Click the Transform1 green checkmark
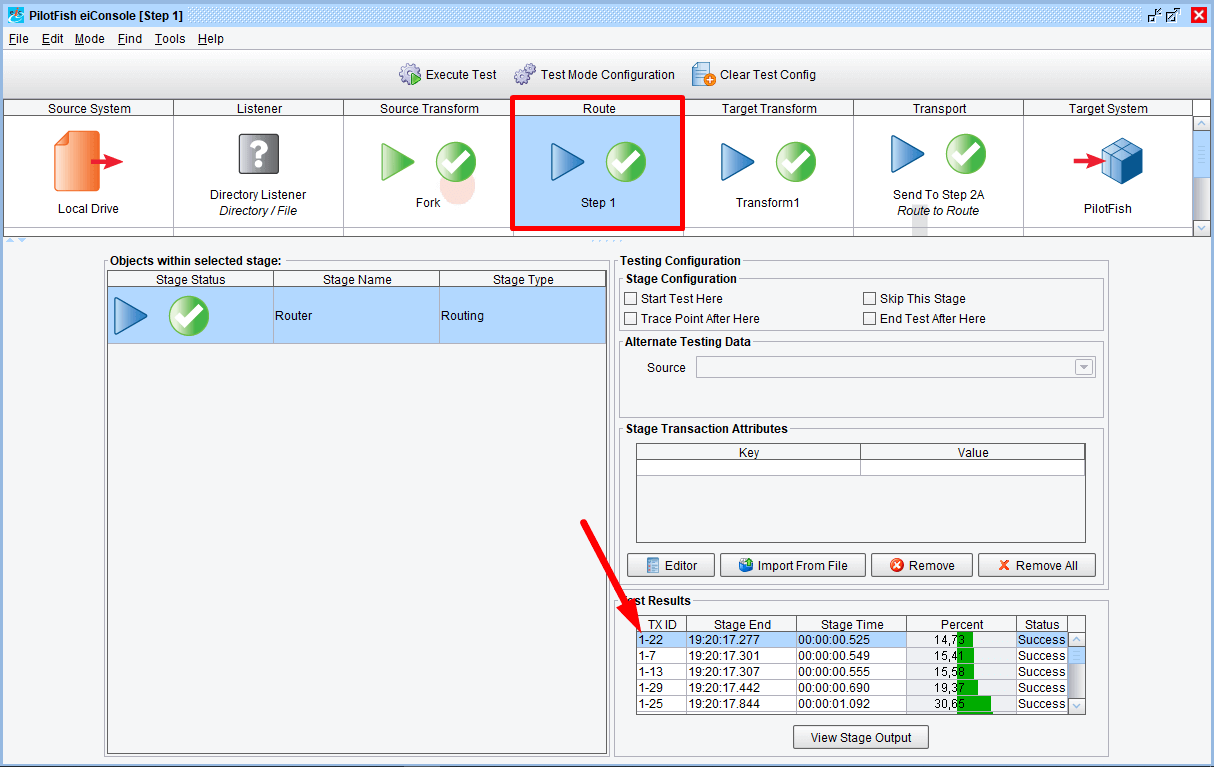The image size is (1214, 767). (x=796, y=162)
